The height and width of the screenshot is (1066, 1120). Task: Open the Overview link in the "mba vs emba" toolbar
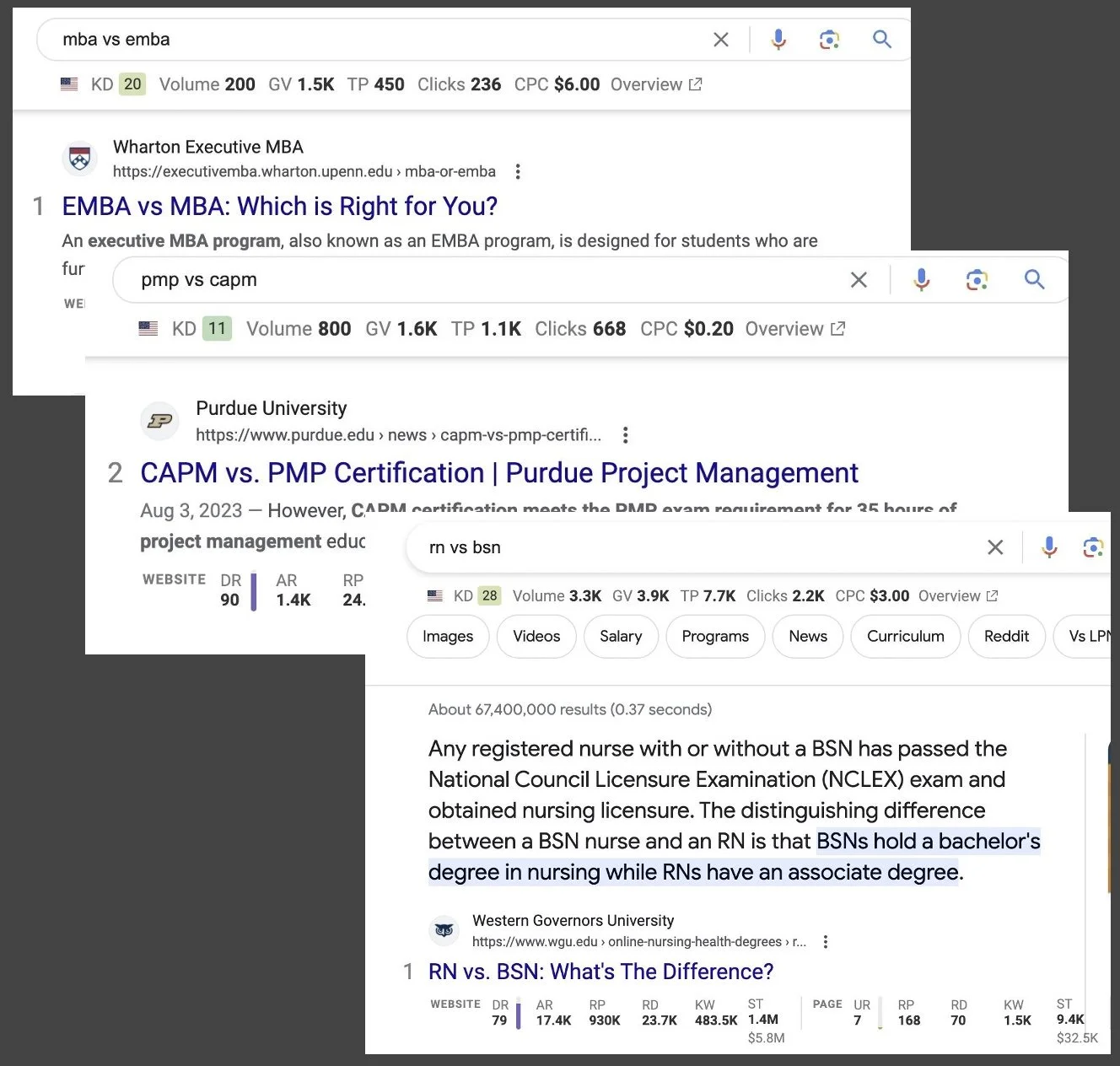tap(656, 84)
